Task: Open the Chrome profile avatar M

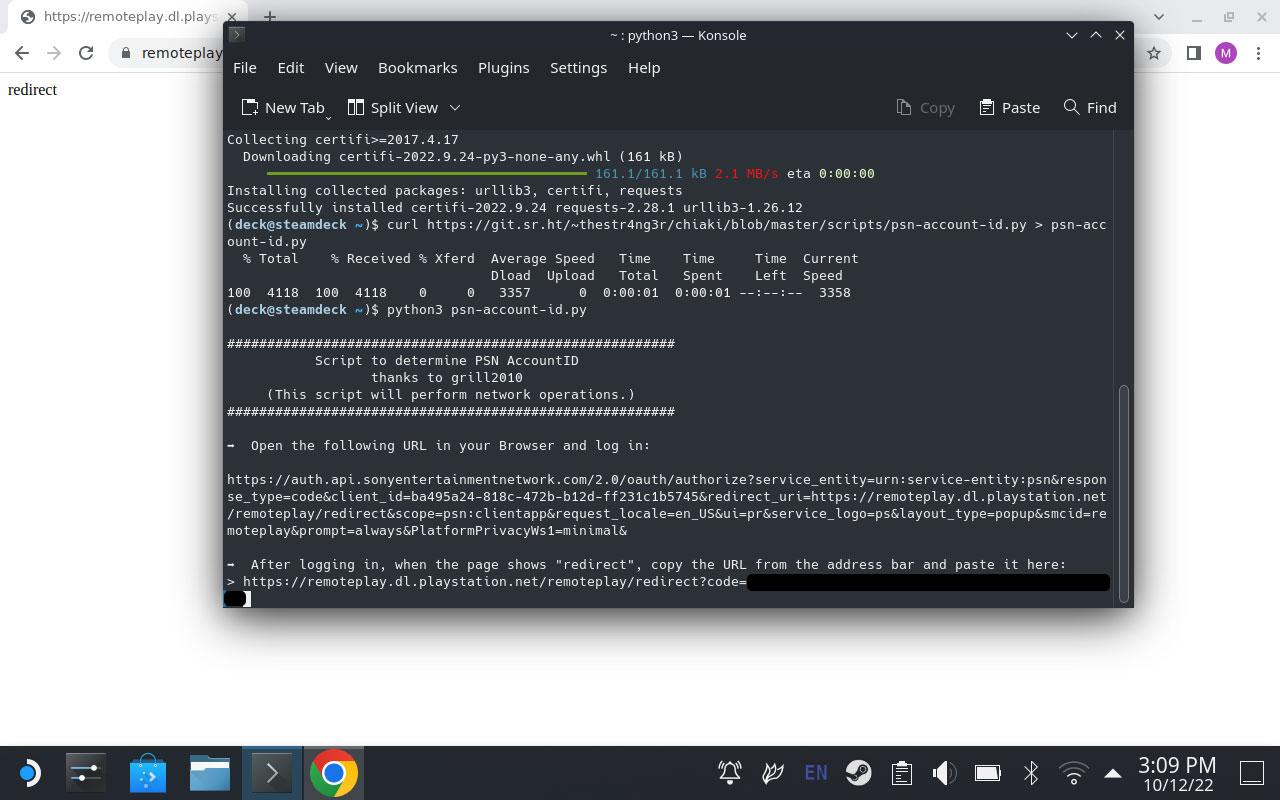Action: (1226, 53)
